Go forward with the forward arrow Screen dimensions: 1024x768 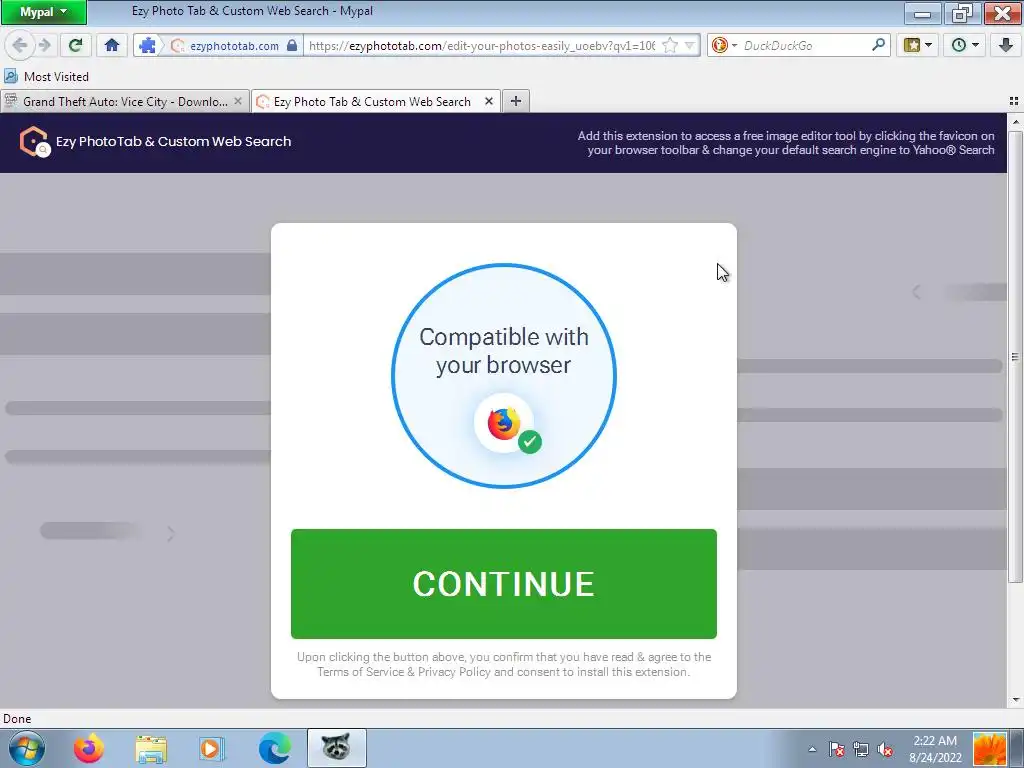44,45
